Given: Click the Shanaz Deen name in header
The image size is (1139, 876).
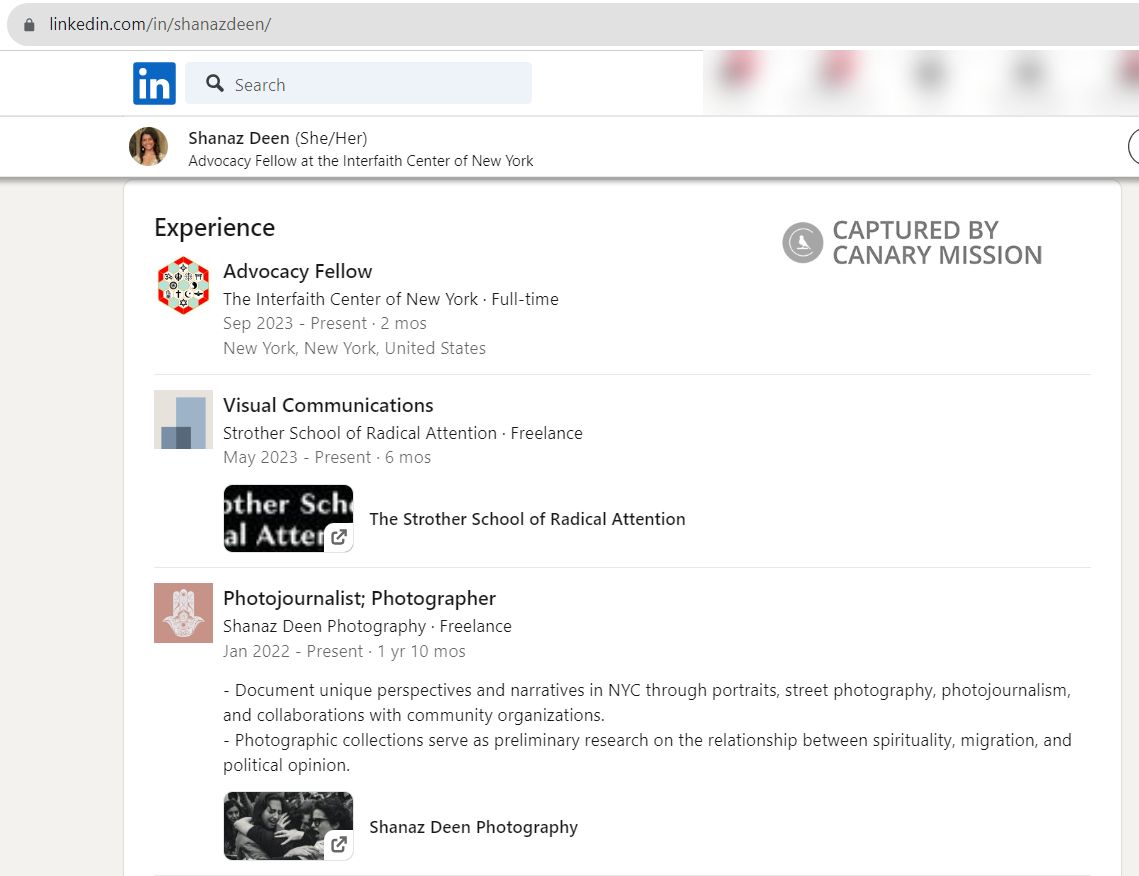Looking at the screenshot, I should point(238,138).
